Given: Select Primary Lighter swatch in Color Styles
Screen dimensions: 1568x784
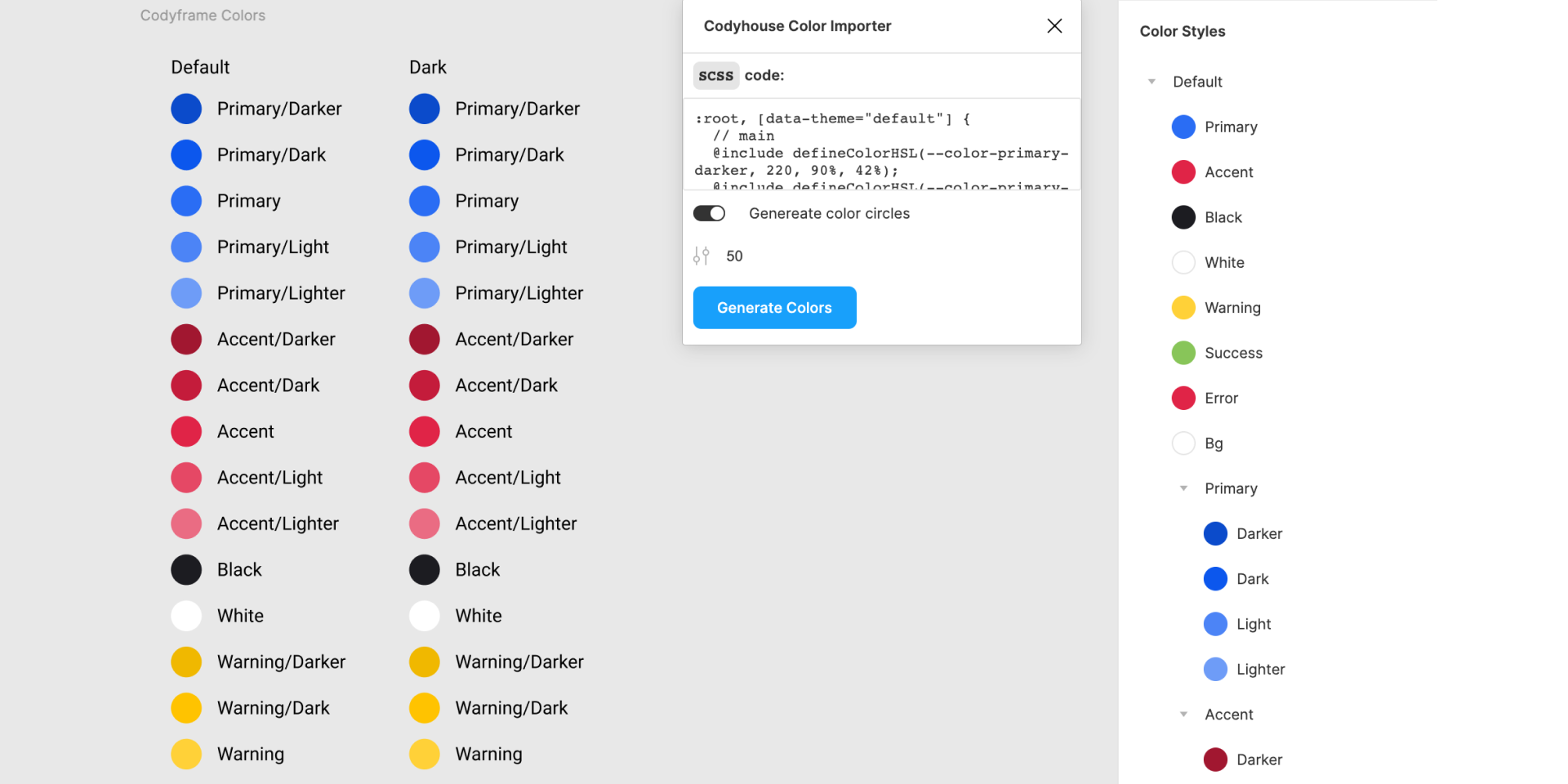Looking at the screenshot, I should pyautogui.click(x=1215, y=669).
